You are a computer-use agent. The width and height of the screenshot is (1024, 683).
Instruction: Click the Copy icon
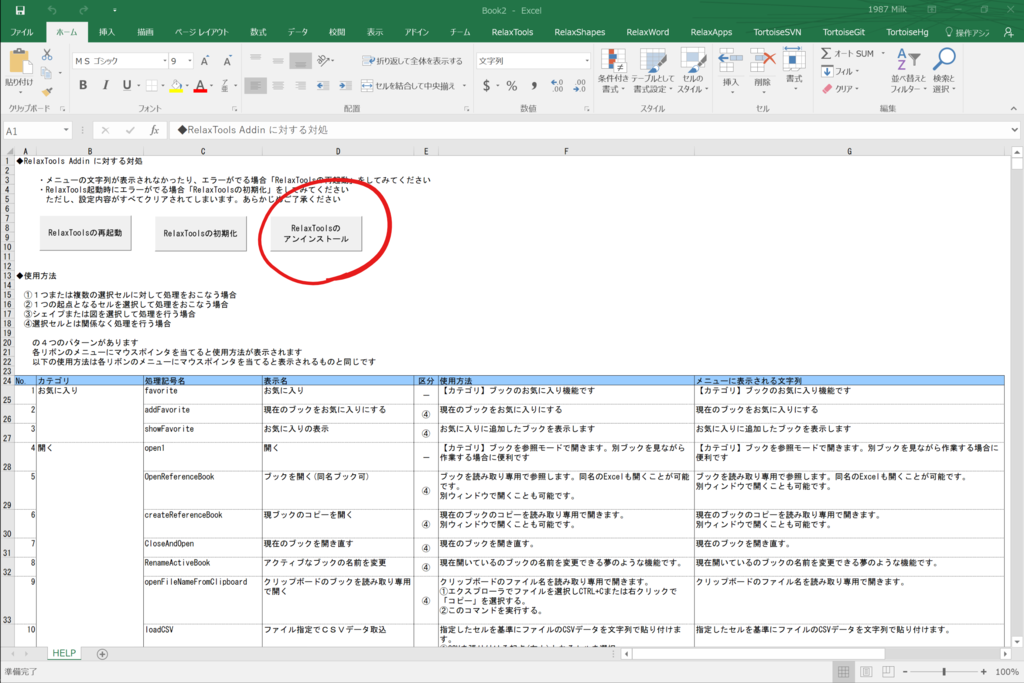click(46, 73)
